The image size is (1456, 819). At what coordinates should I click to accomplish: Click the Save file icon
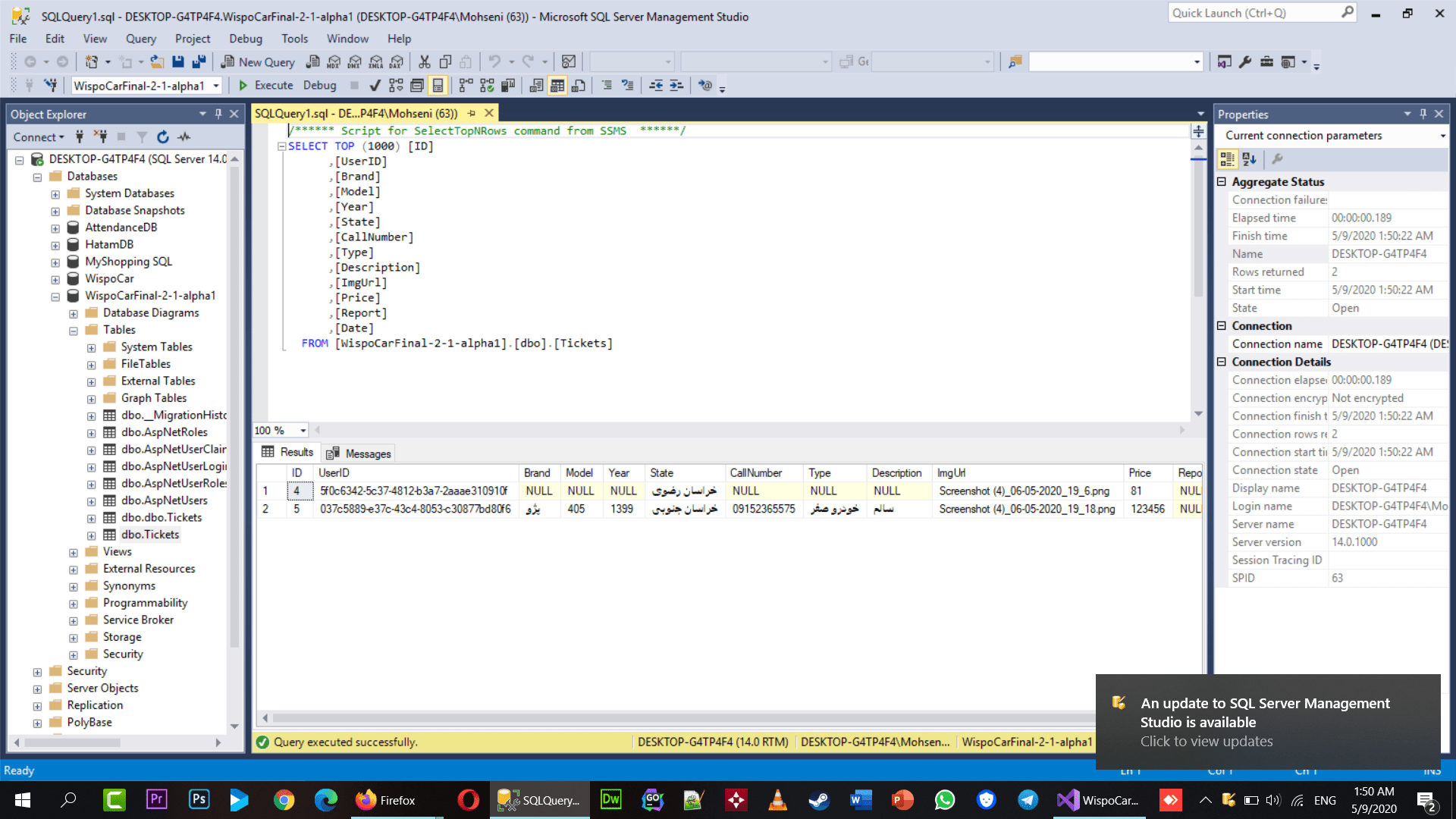click(x=178, y=62)
